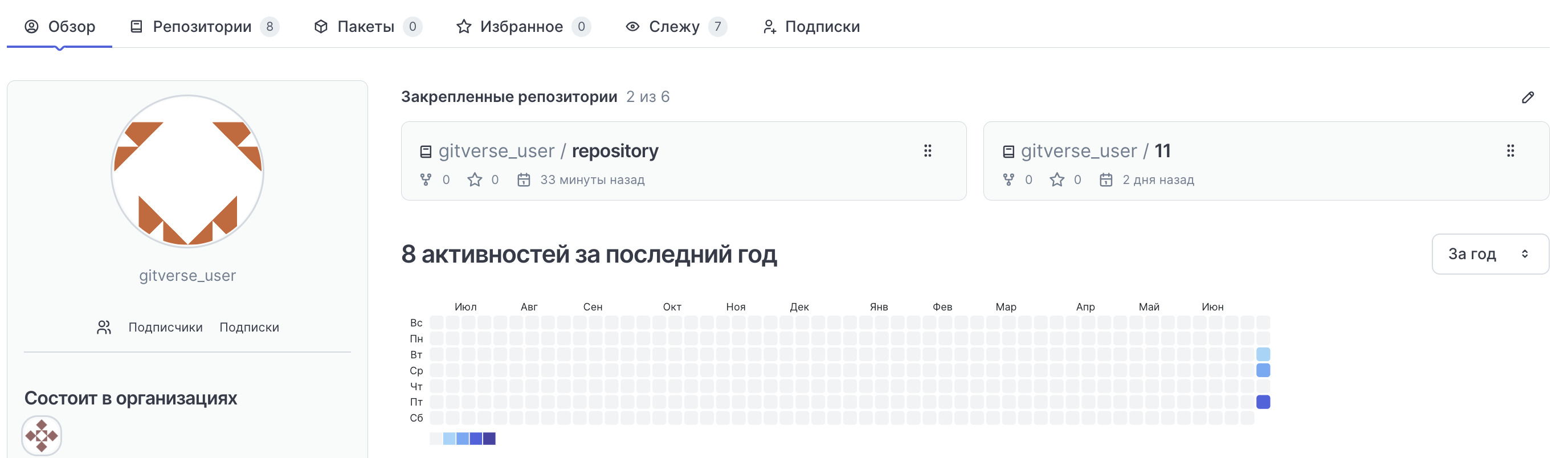Click the darkest swatch in the activity legend

[489, 439]
